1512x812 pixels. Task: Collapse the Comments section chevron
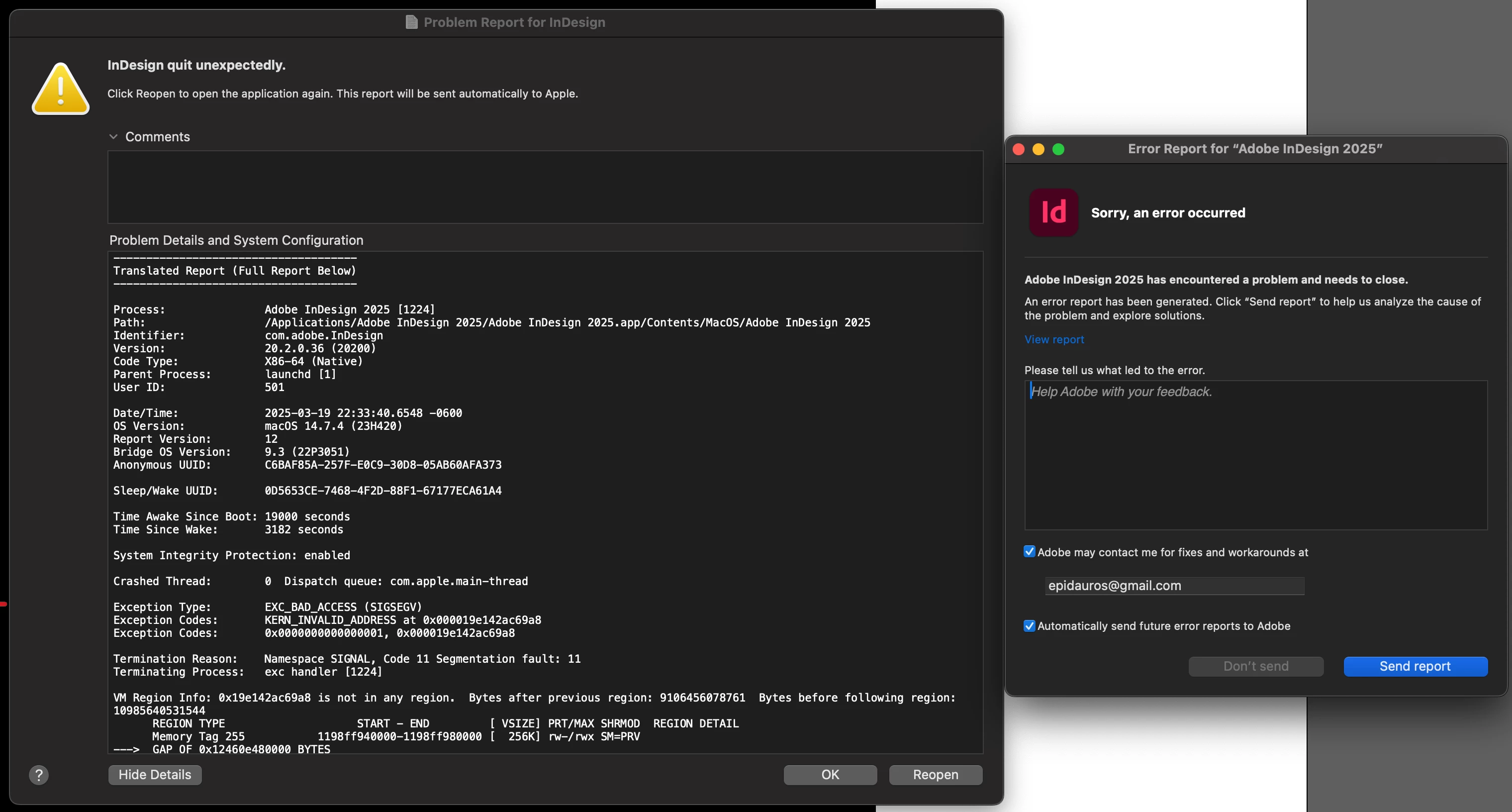tap(113, 137)
